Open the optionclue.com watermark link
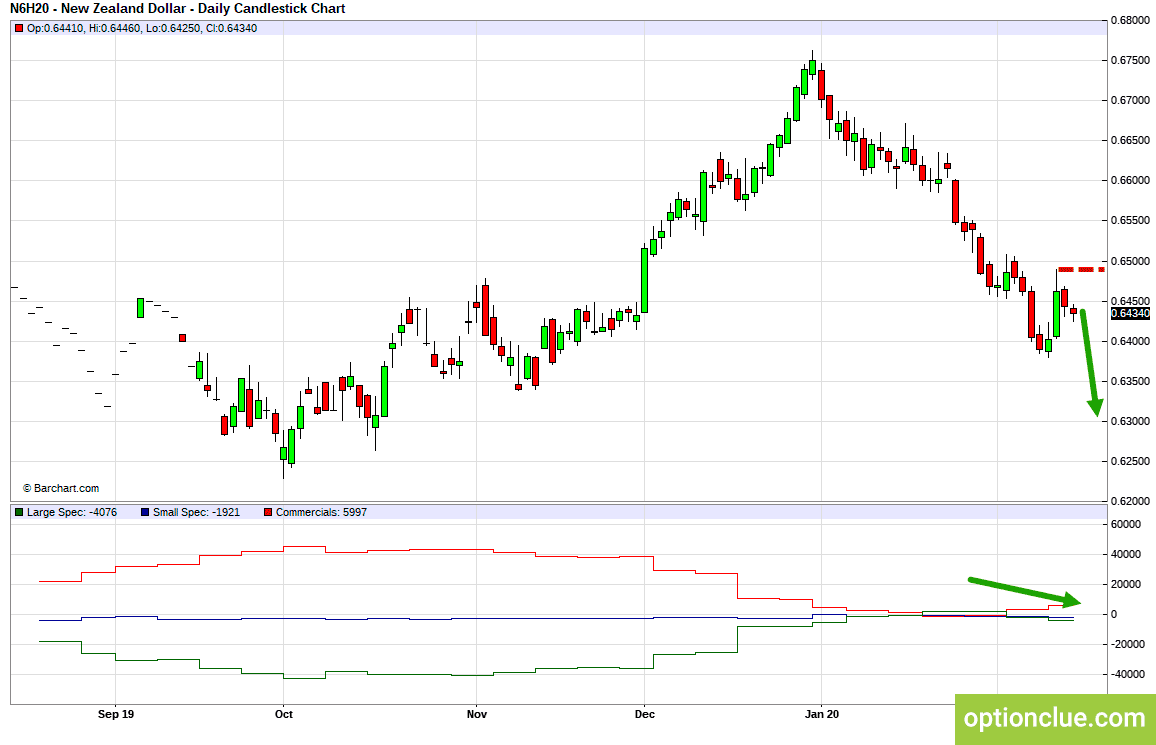Image resolution: width=1156 pixels, height=745 pixels. (x=1055, y=718)
